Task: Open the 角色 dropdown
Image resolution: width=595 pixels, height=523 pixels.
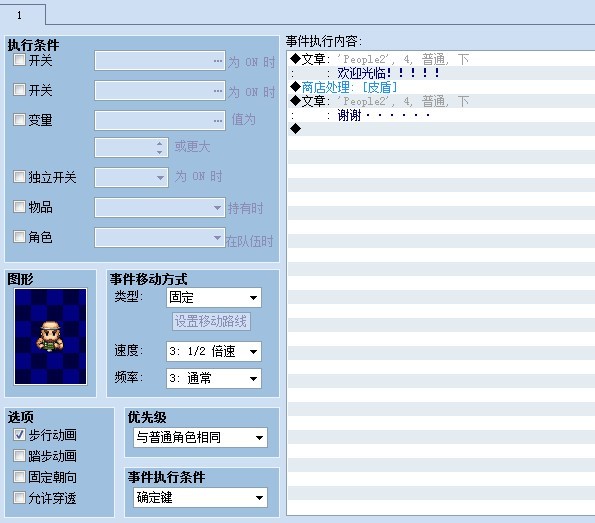Action: [160, 238]
